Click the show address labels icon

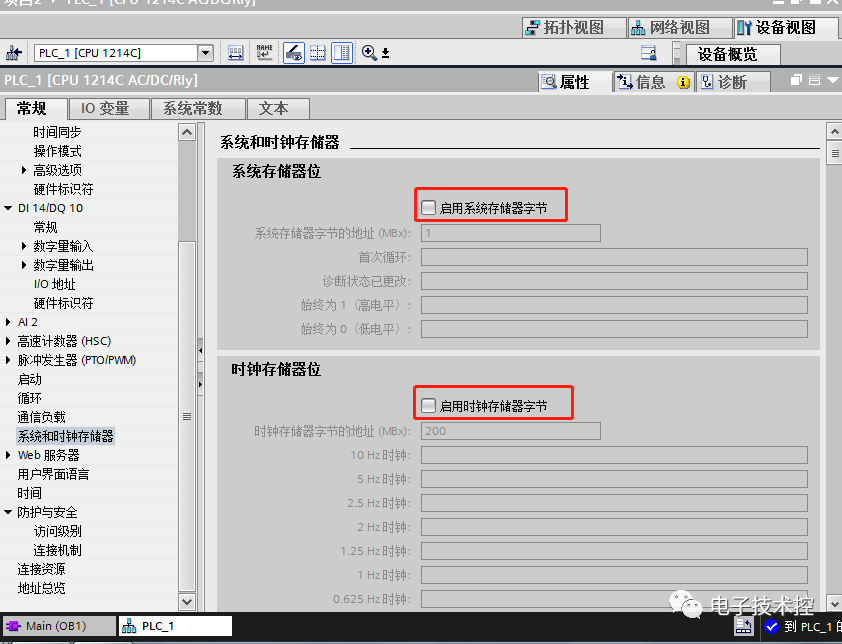[236, 53]
